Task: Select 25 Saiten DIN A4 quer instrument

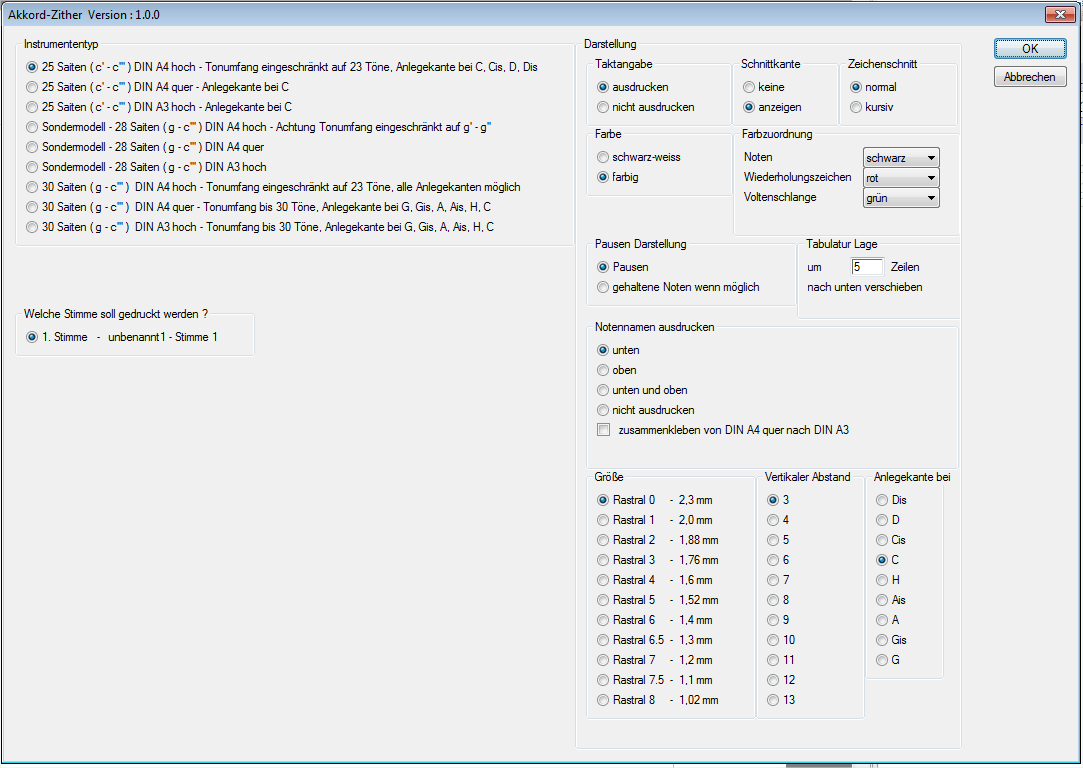Action: [33, 87]
